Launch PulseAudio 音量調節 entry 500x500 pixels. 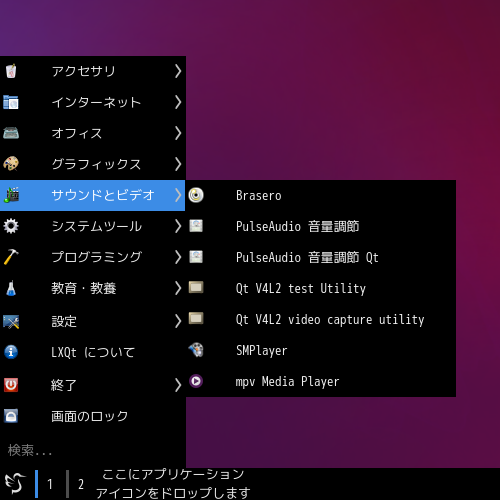point(321,226)
